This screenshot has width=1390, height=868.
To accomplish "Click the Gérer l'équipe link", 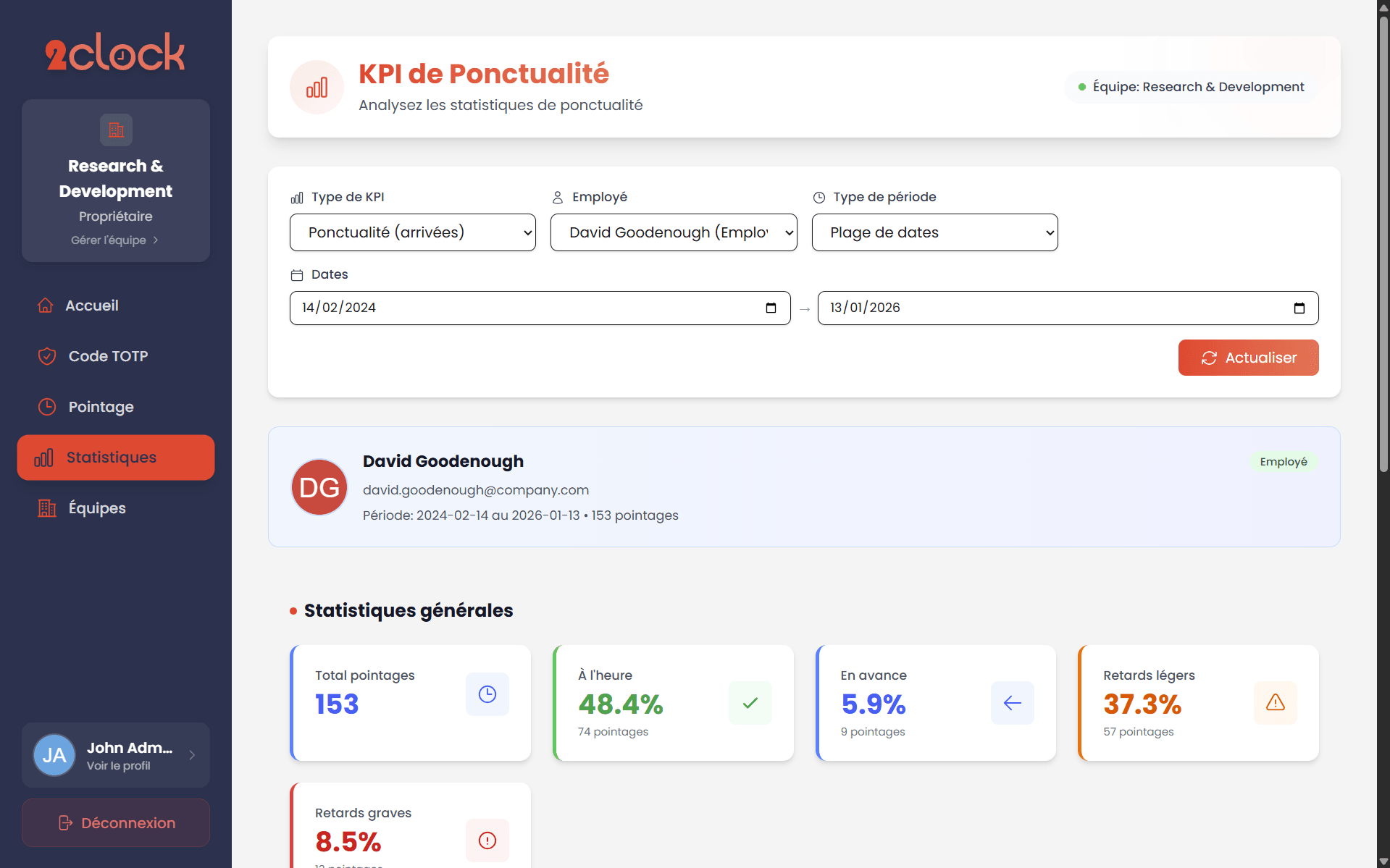I will pos(114,240).
